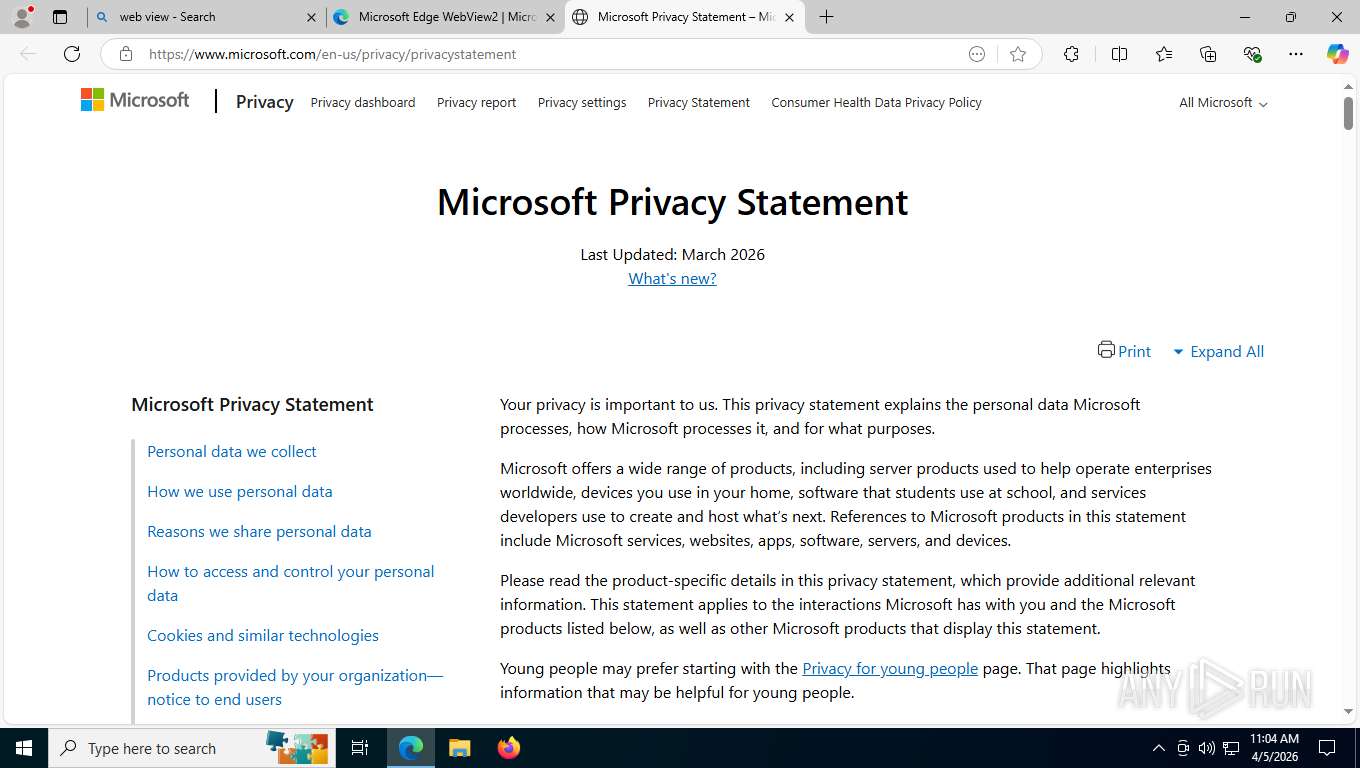Jump to 'How to access and control your personal data'
The width and height of the screenshot is (1360, 768).
coord(291,584)
